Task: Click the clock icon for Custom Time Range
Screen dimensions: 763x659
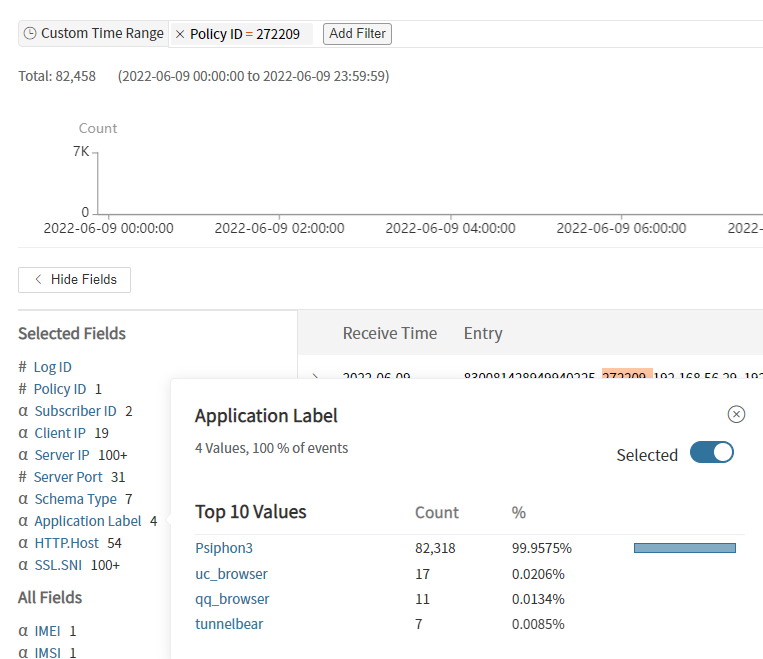Action: click(30, 34)
